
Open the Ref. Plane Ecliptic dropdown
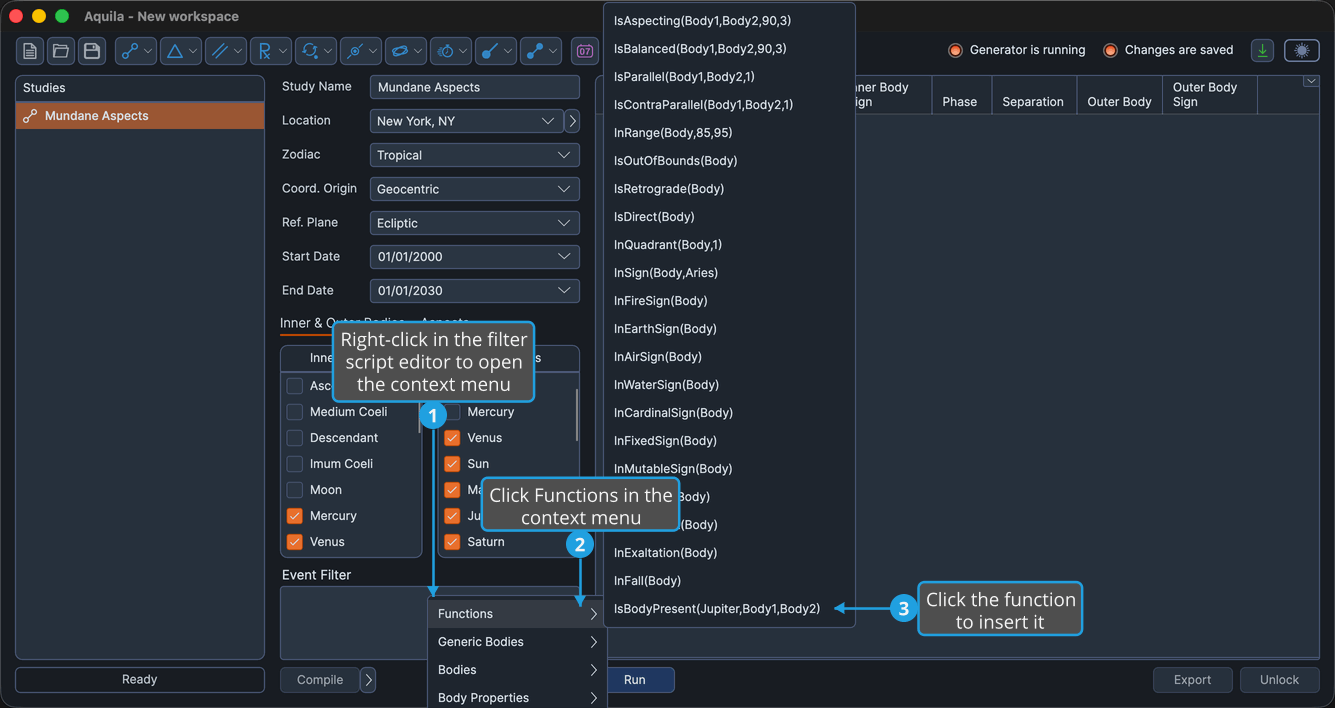click(x=475, y=223)
